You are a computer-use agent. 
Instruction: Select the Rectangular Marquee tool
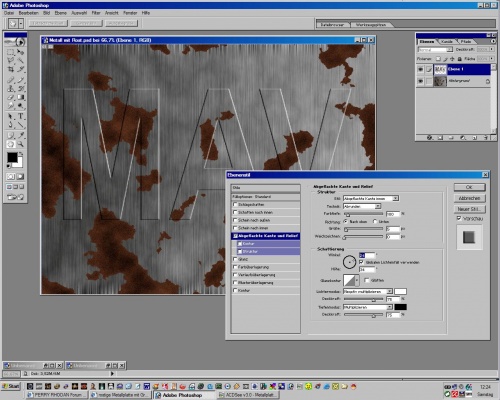[x=11, y=52]
